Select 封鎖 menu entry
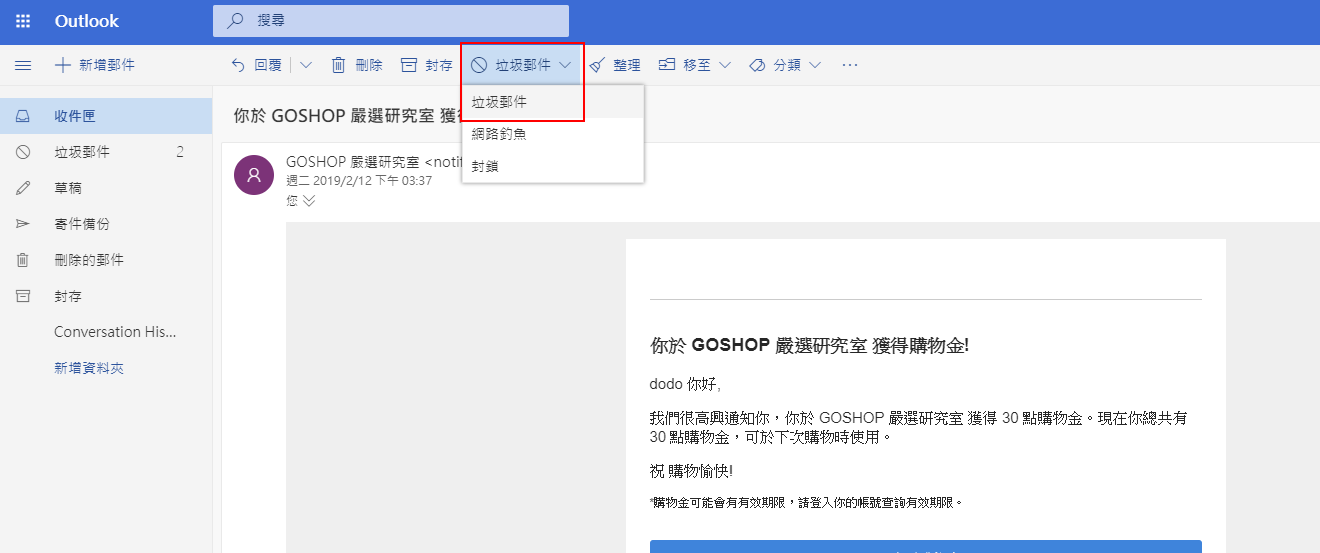 tap(553, 166)
